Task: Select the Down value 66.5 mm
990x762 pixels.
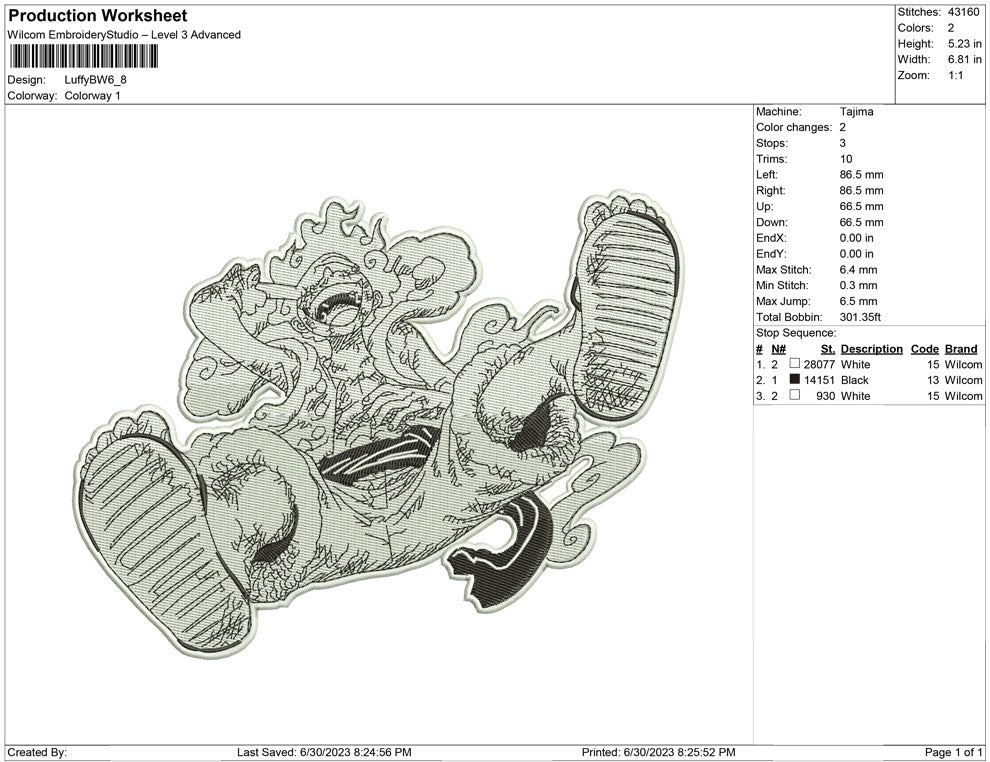Action: point(861,222)
